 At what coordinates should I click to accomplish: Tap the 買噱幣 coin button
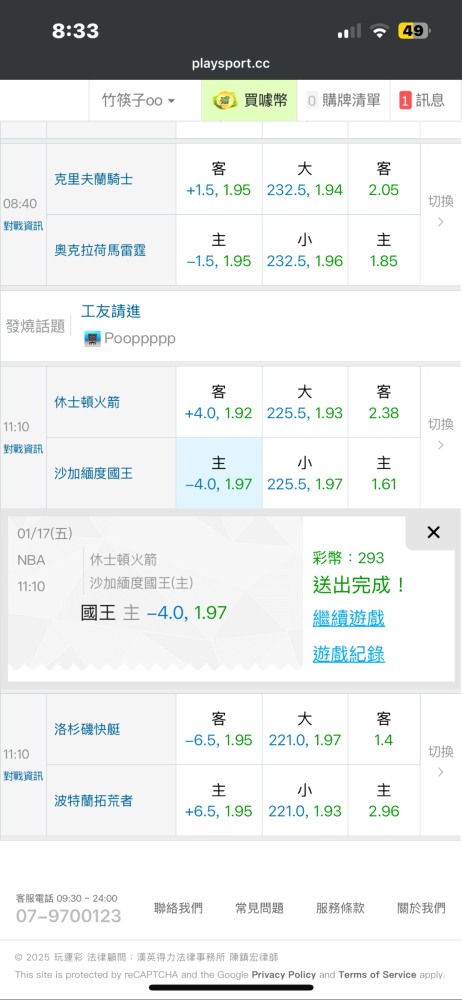[x=250, y=100]
